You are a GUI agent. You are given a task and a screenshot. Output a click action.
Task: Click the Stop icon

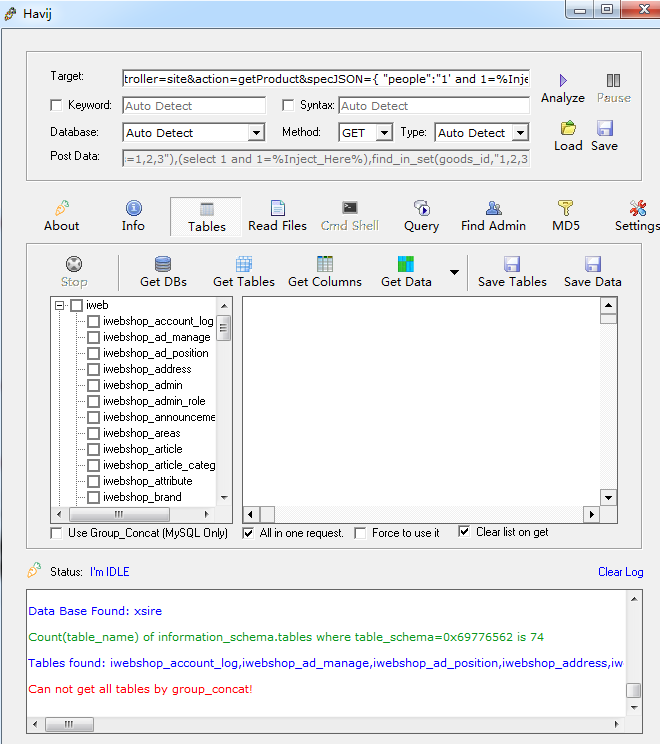(x=74, y=264)
